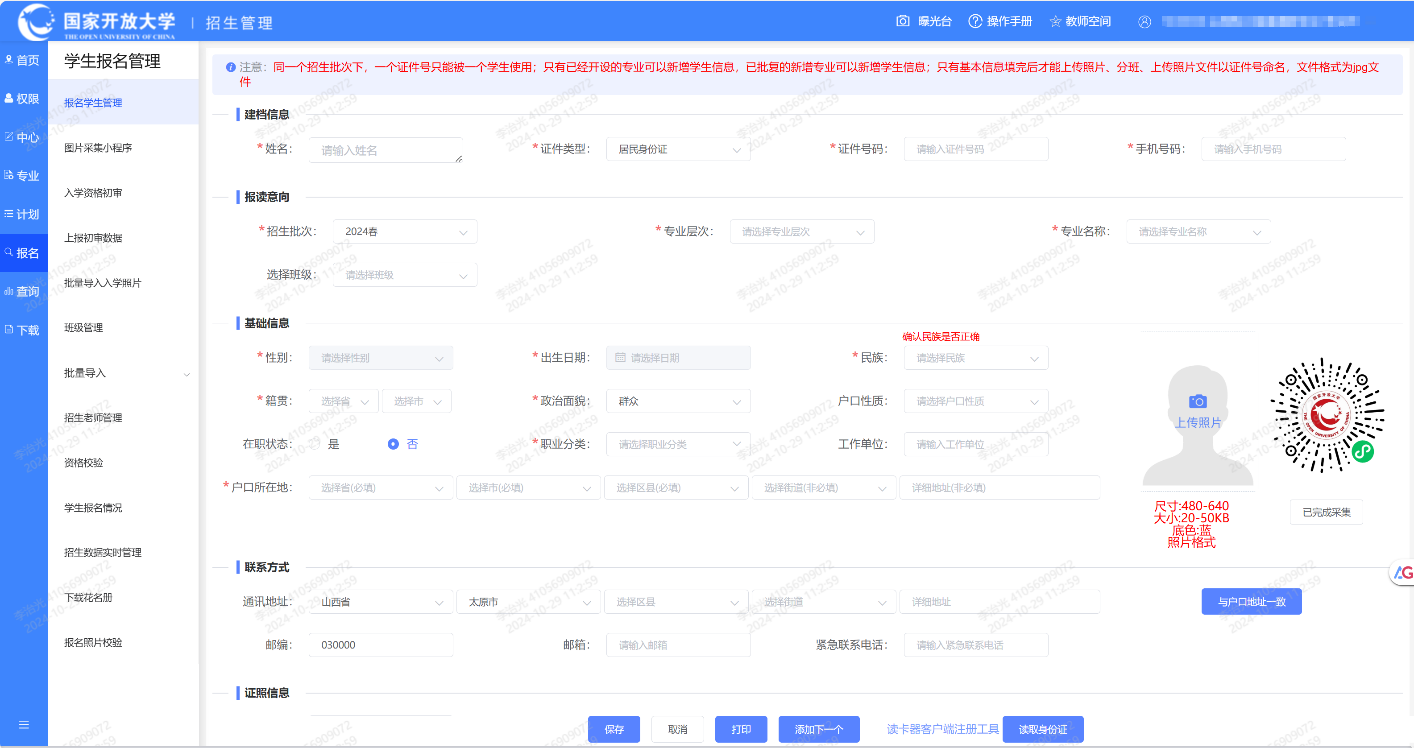The height and width of the screenshot is (748, 1414).
Task: Click the upload photo camera icon
Action: coord(1198,401)
